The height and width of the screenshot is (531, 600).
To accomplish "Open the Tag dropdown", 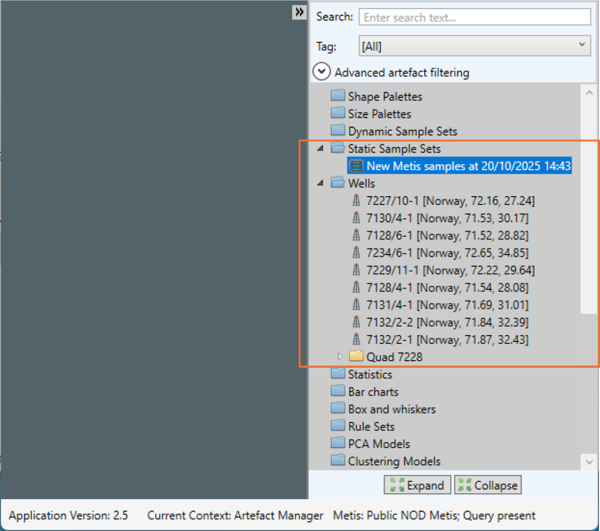I will pyautogui.click(x=474, y=46).
